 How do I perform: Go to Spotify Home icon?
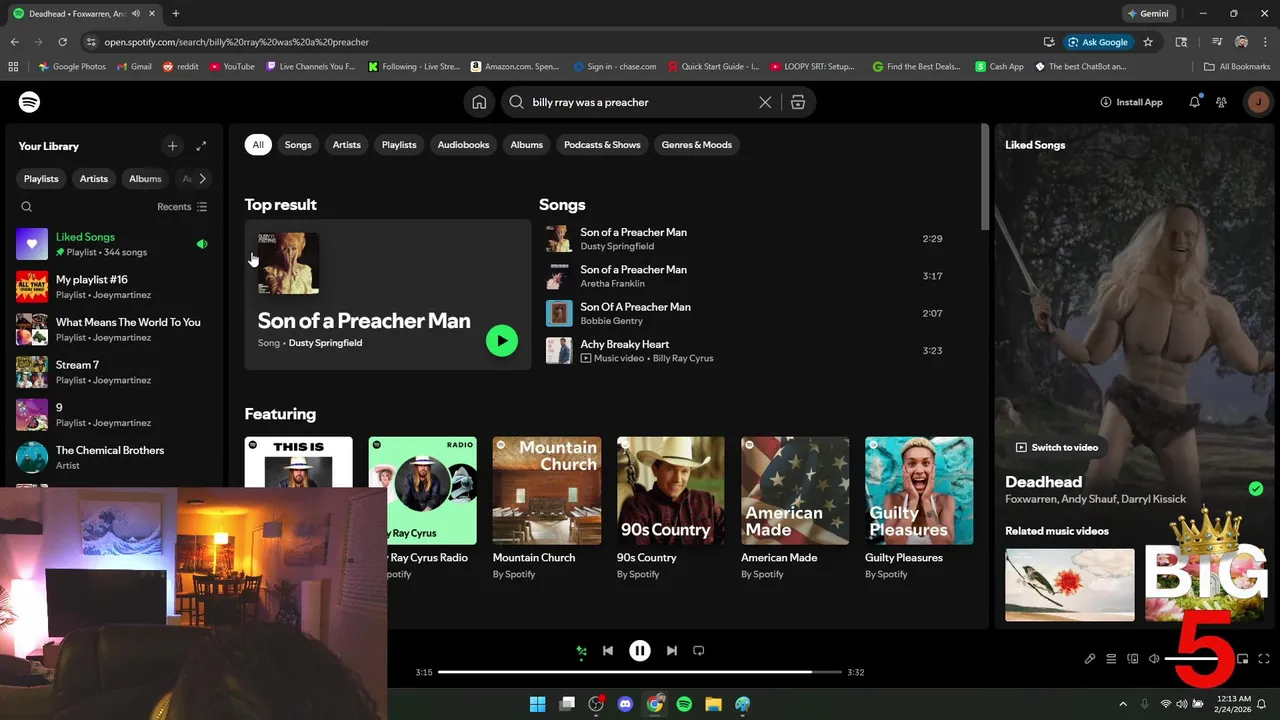coord(479,102)
